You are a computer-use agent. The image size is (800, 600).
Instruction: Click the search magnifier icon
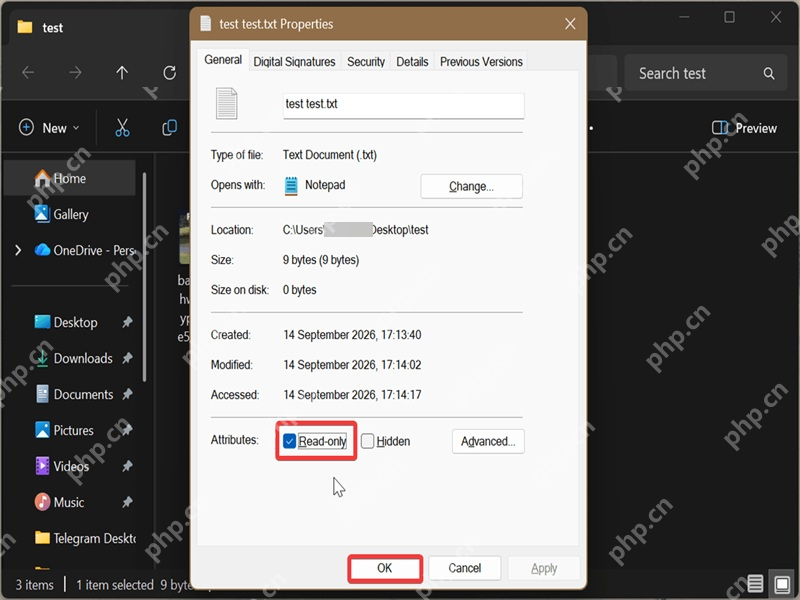(x=769, y=73)
